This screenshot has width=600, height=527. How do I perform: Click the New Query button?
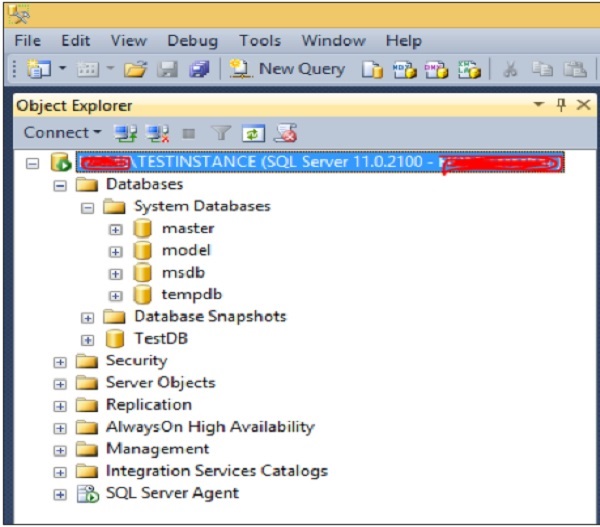coord(287,69)
